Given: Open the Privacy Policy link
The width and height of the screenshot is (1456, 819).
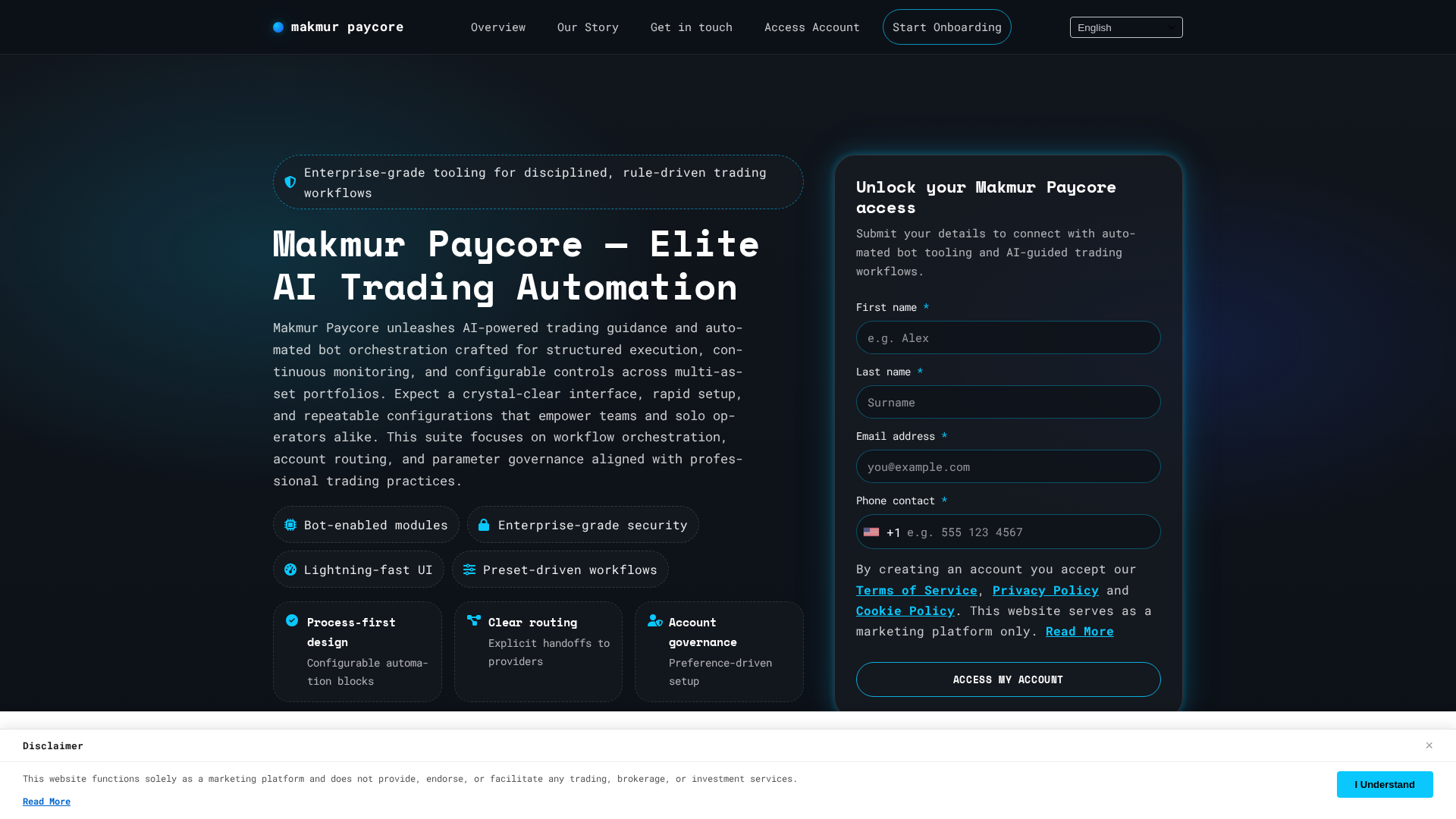Looking at the screenshot, I should coord(1046,590).
